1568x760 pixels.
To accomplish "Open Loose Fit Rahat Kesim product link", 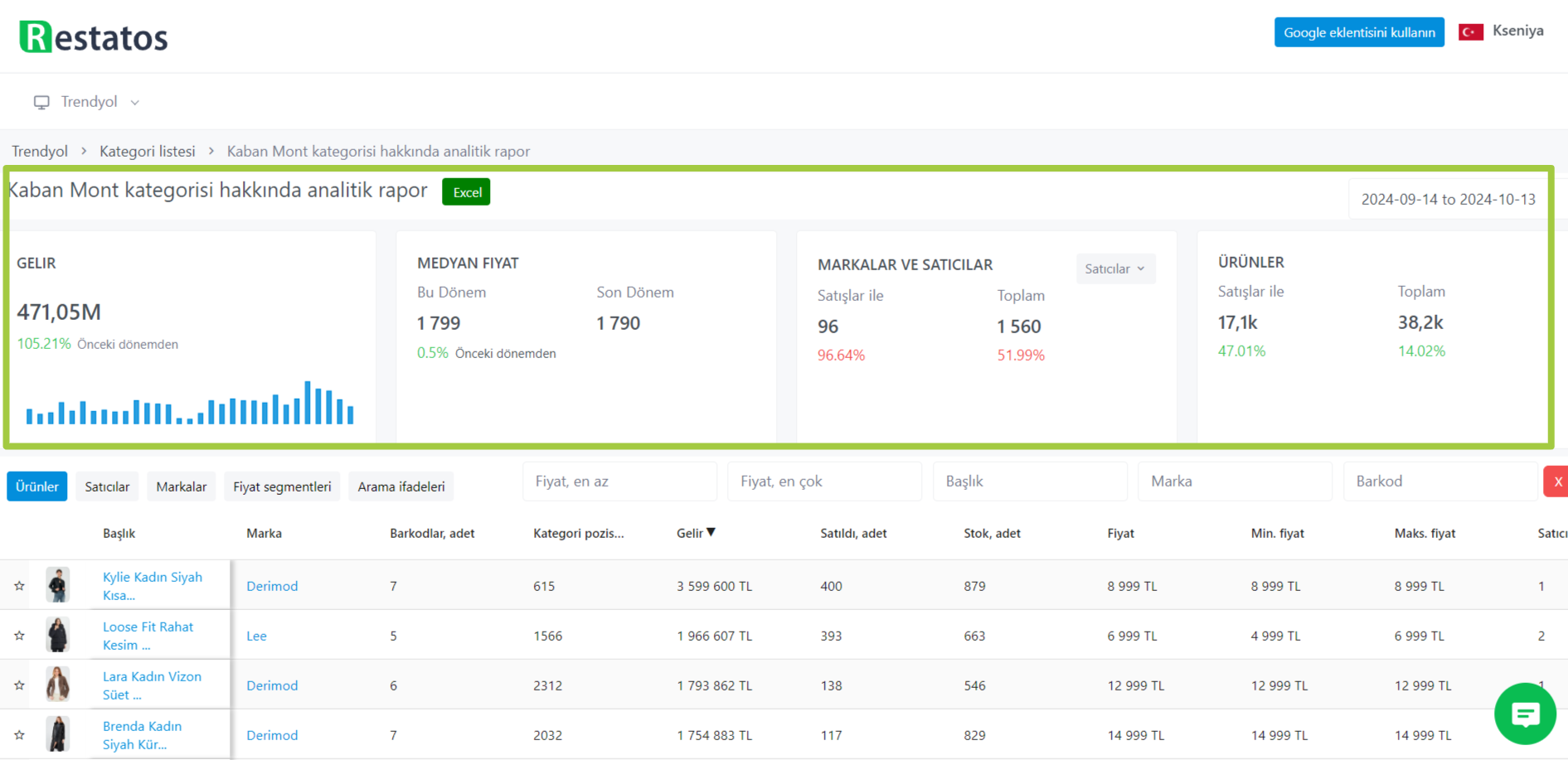I will point(148,636).
